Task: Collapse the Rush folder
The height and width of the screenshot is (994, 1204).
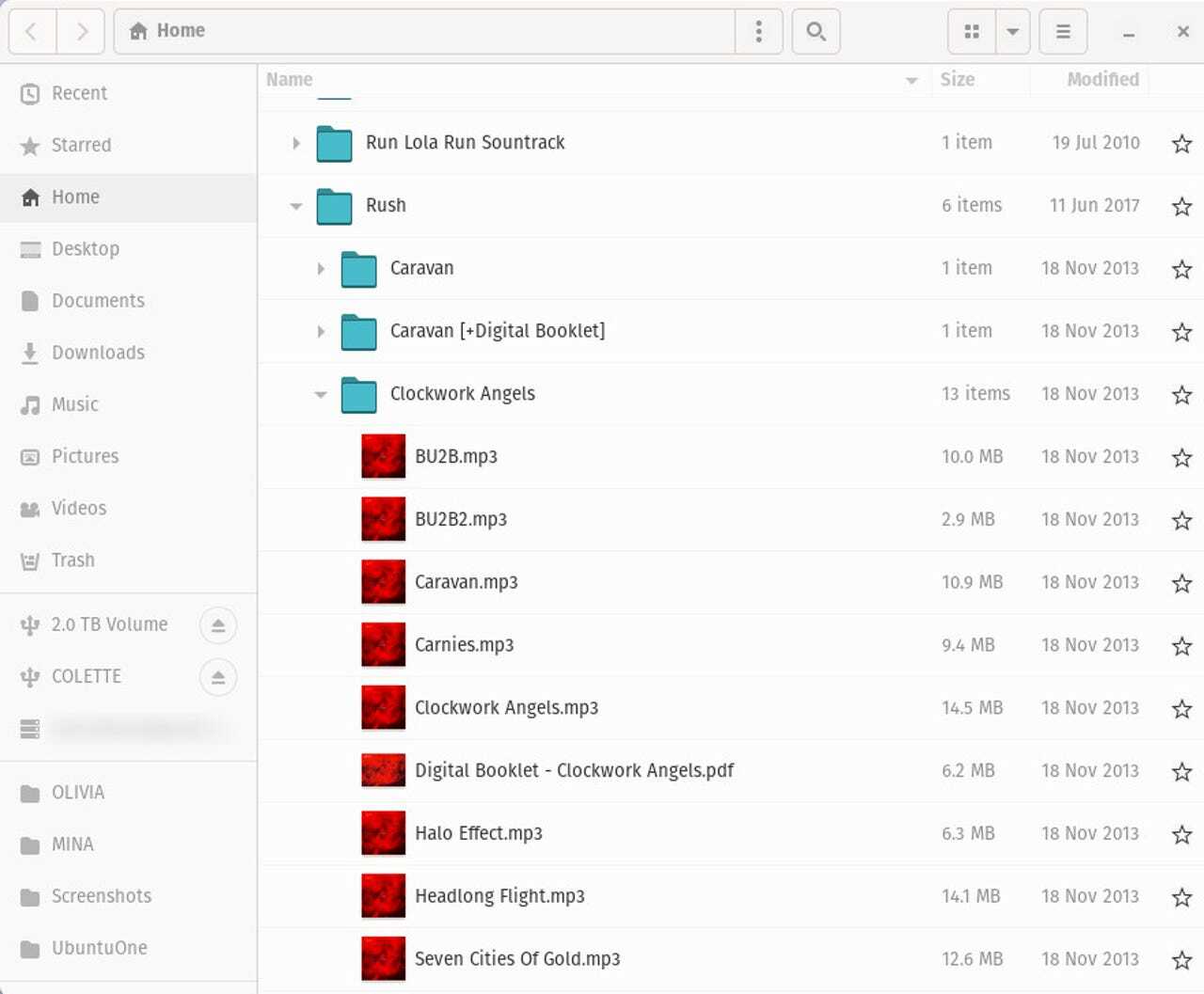Action: [296, 206]
